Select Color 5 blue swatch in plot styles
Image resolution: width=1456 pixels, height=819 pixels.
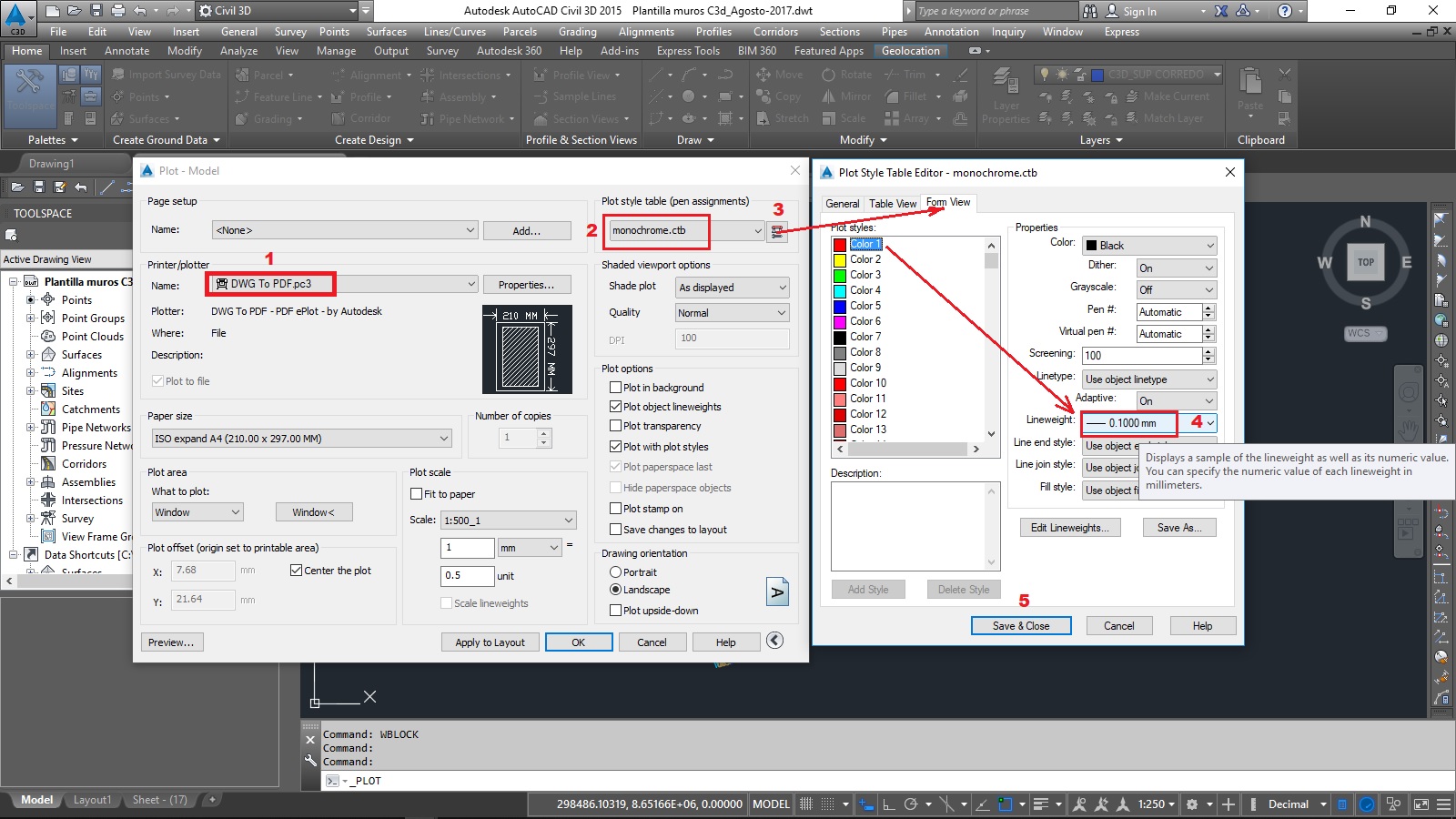pyautogui.click(x=840, y=307)
